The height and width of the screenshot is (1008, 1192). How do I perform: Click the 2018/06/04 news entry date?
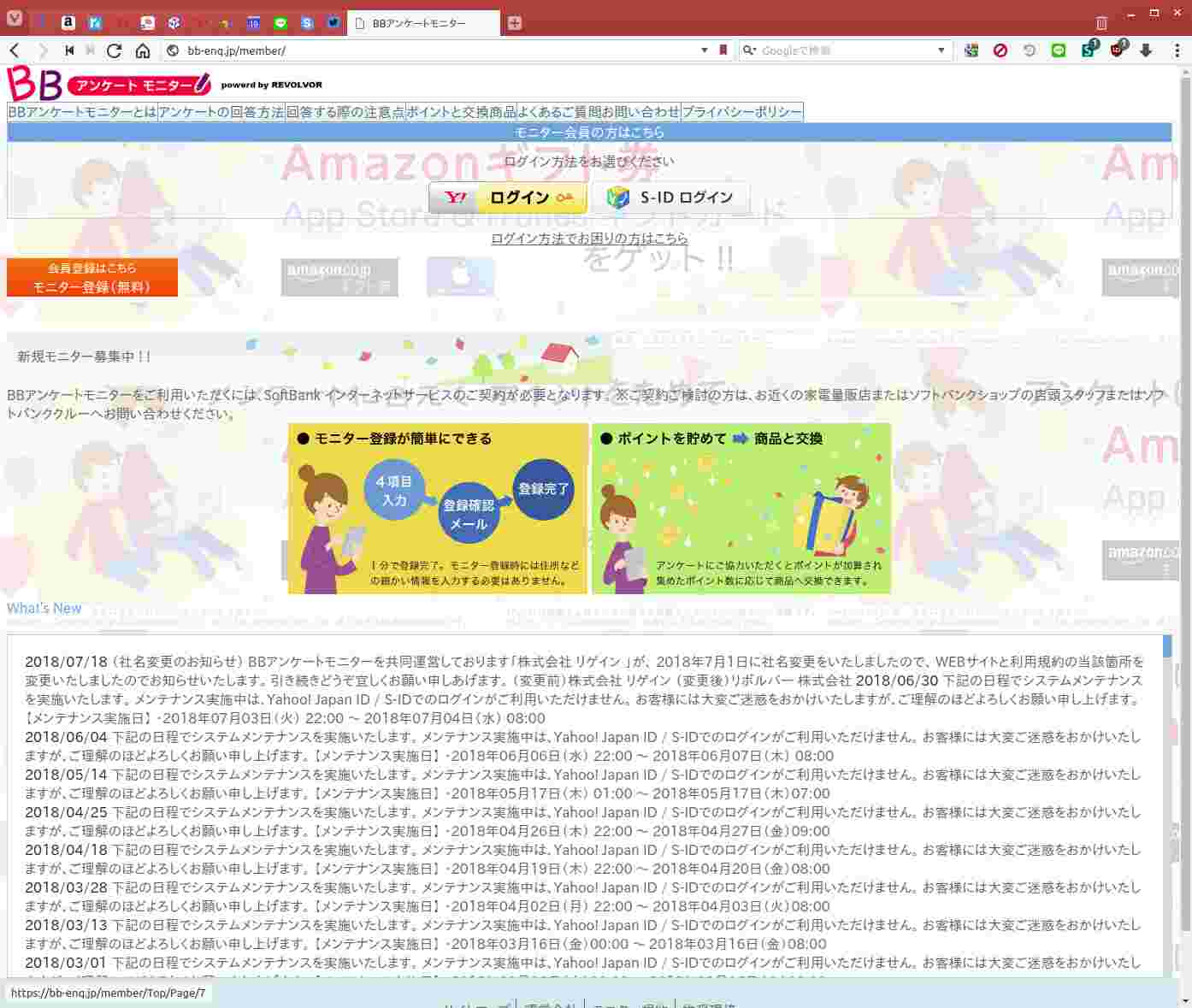(x=67, y=737)
